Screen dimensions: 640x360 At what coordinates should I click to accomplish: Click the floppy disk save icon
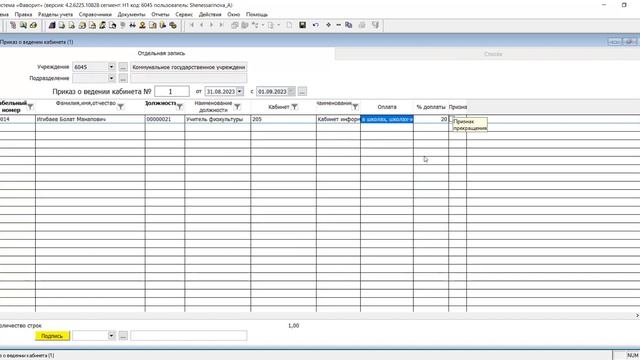point(302,25)
